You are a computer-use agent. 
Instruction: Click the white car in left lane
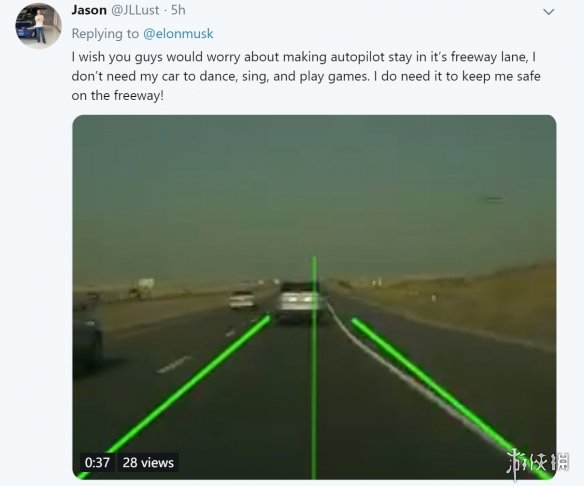tap(242, 299)
